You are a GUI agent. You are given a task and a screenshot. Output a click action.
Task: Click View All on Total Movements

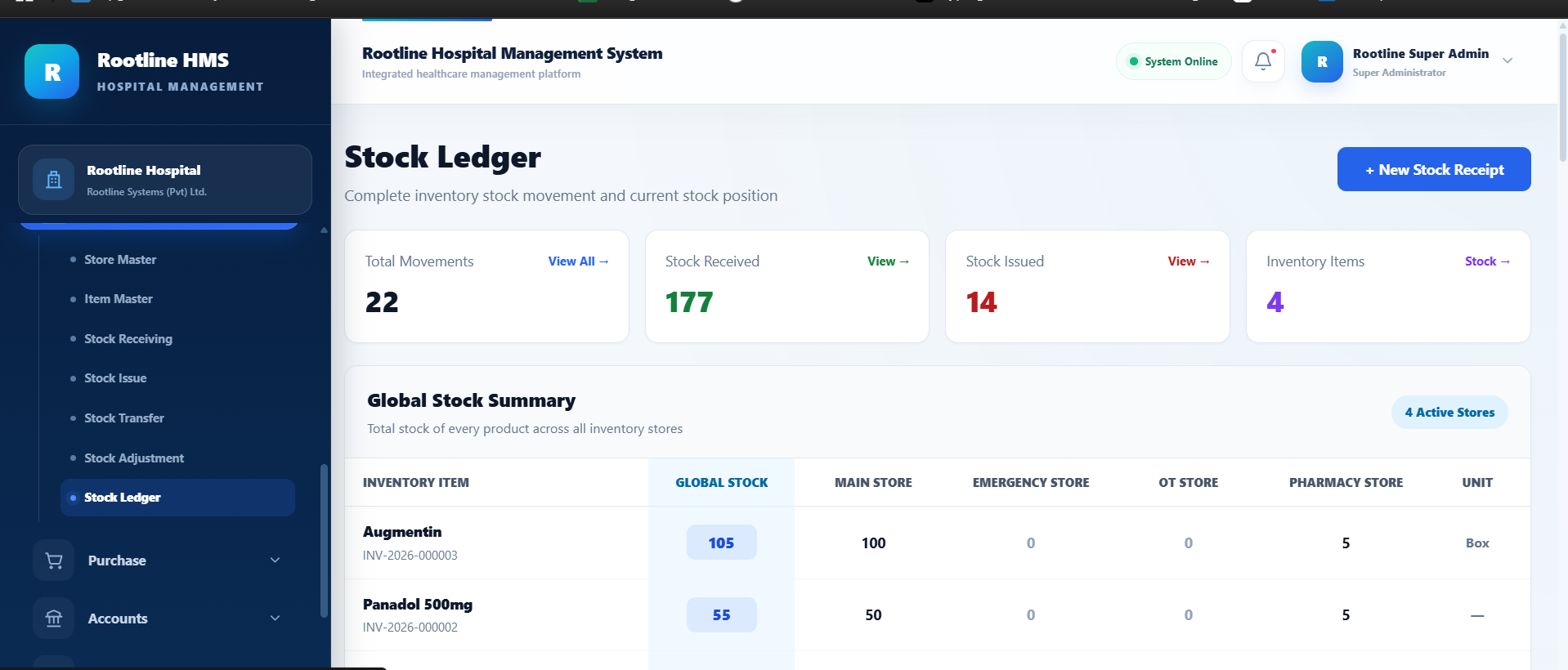(578, 261)
